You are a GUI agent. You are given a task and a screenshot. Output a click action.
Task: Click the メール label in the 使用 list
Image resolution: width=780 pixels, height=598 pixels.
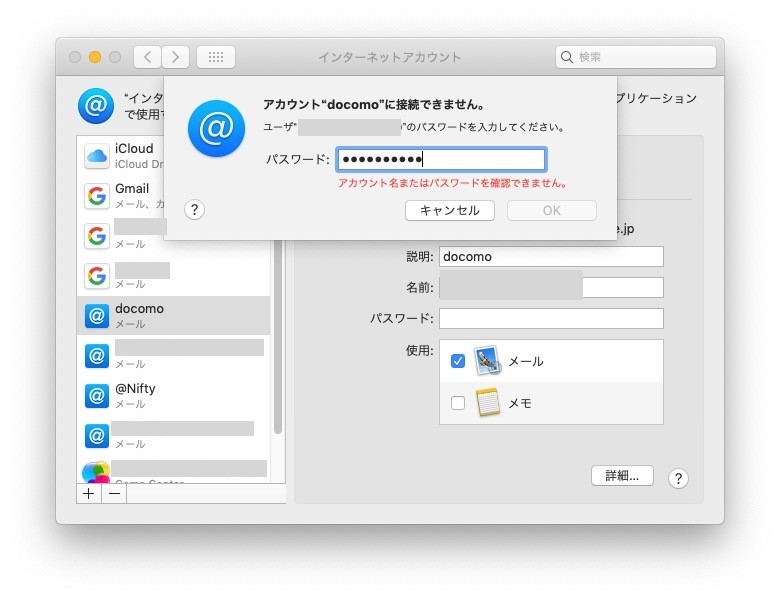tap(526, 362)
